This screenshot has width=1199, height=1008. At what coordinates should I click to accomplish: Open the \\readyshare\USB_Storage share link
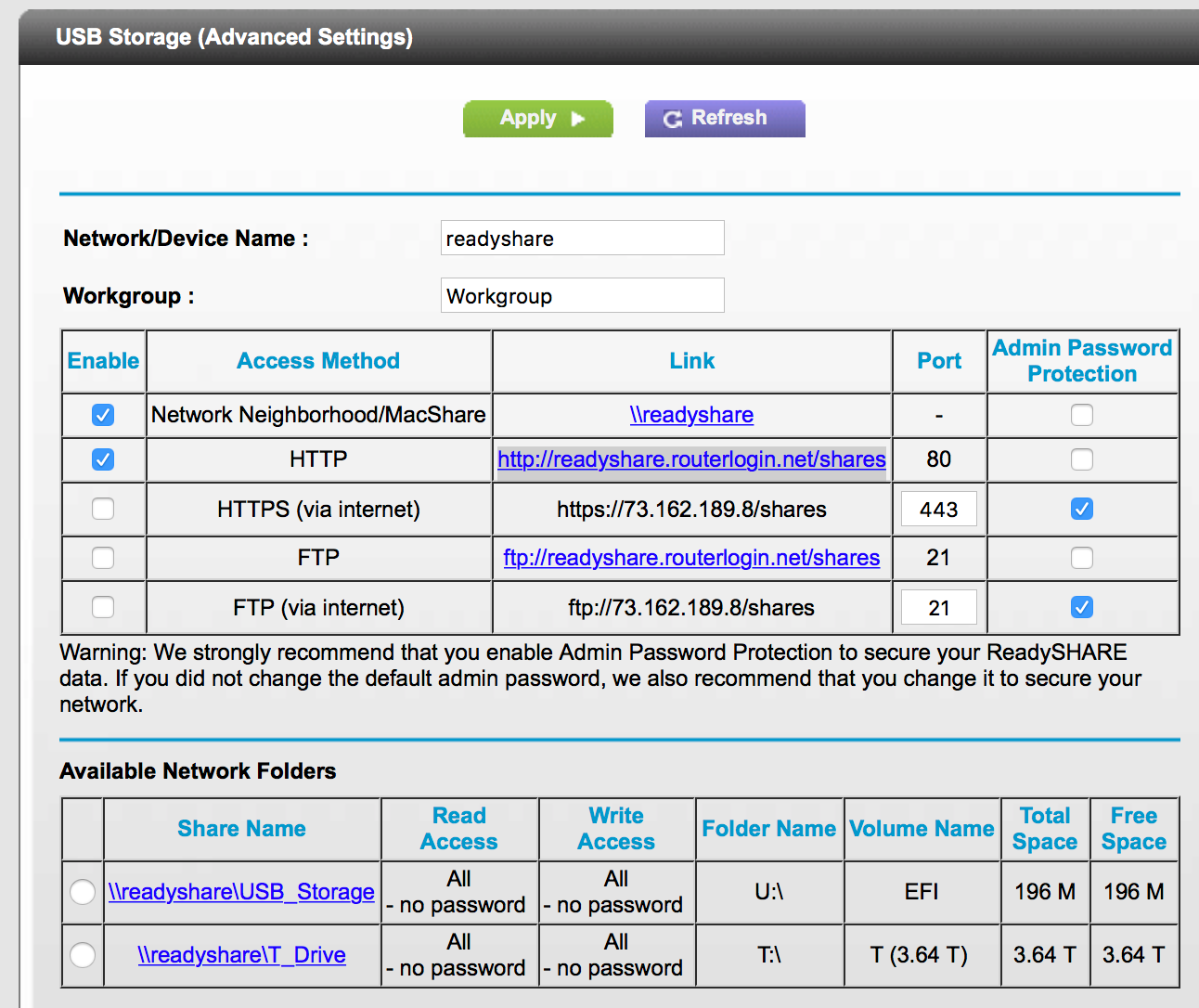tap(241, 892)
